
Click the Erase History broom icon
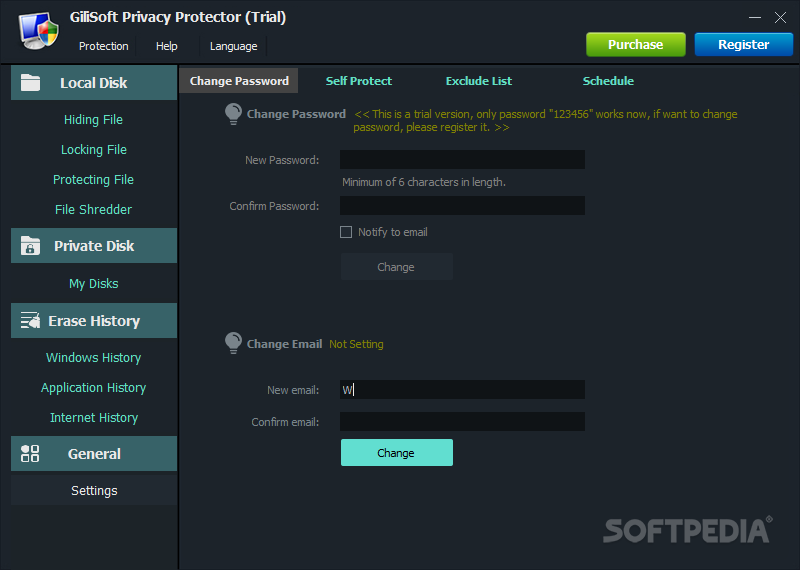click(x=30, y=320)
